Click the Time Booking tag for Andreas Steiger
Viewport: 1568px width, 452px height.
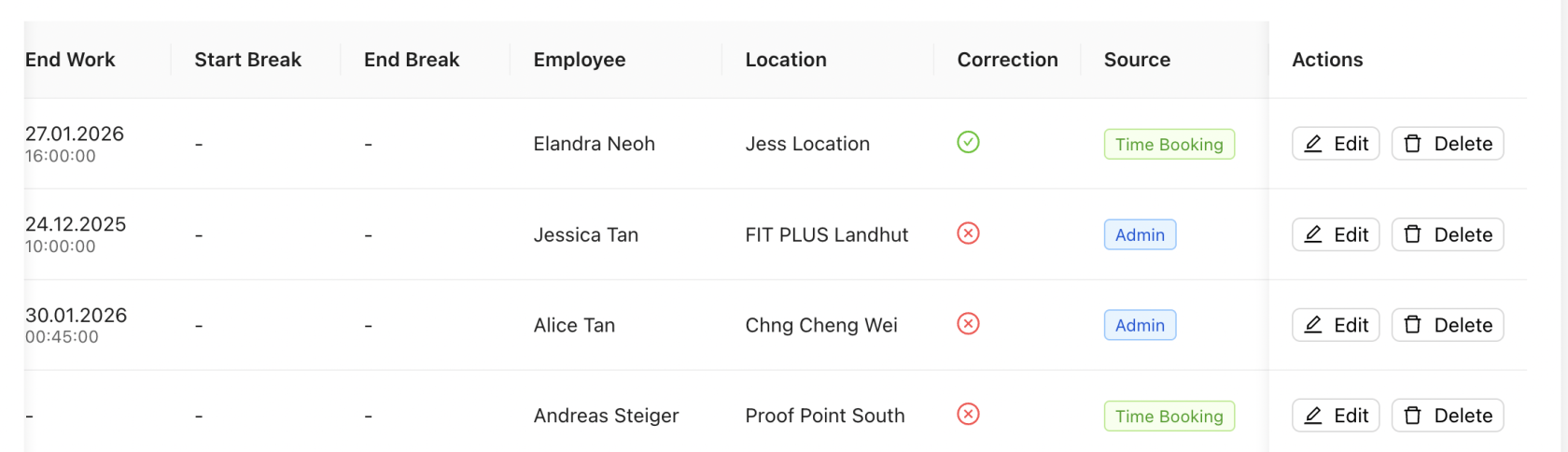1169,417
